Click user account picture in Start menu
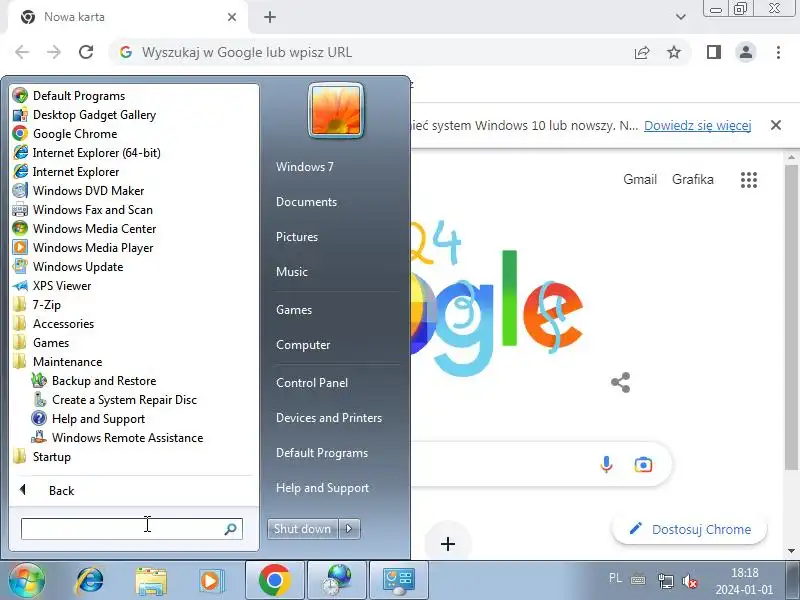The height and width of the screenshot is (600, 800). pos(336,110)
